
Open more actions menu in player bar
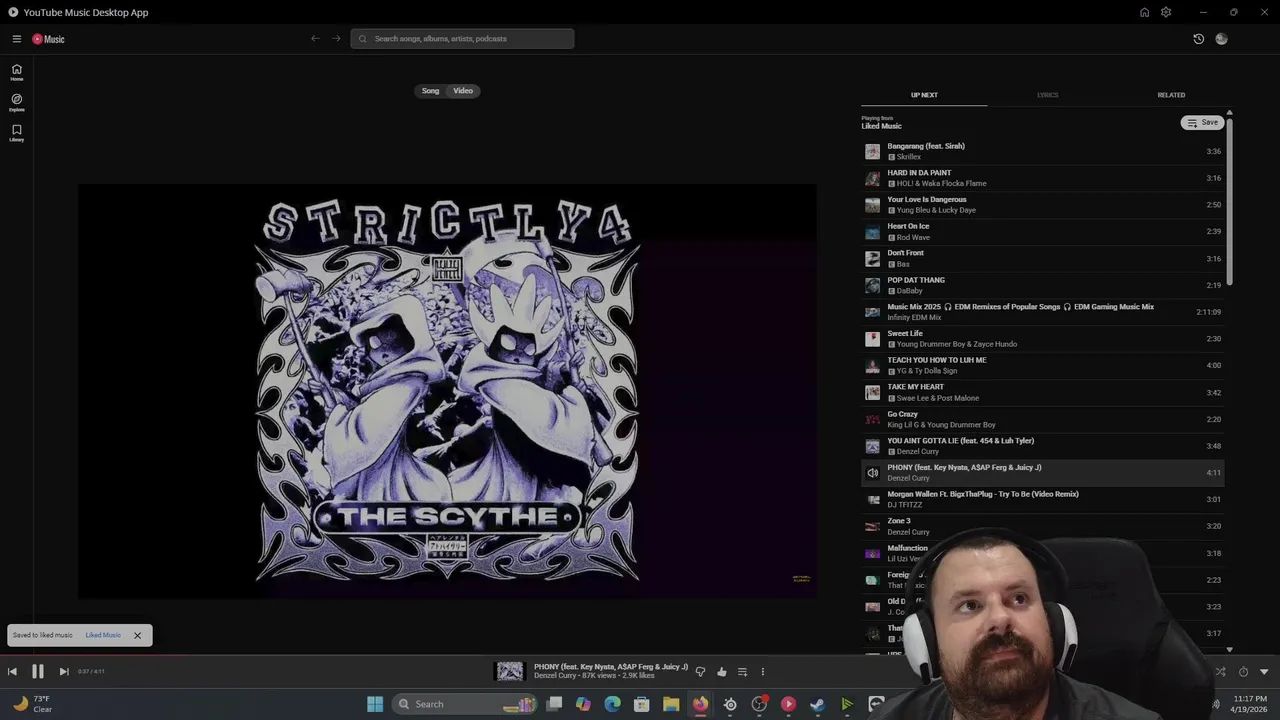[x=762, y=672]
